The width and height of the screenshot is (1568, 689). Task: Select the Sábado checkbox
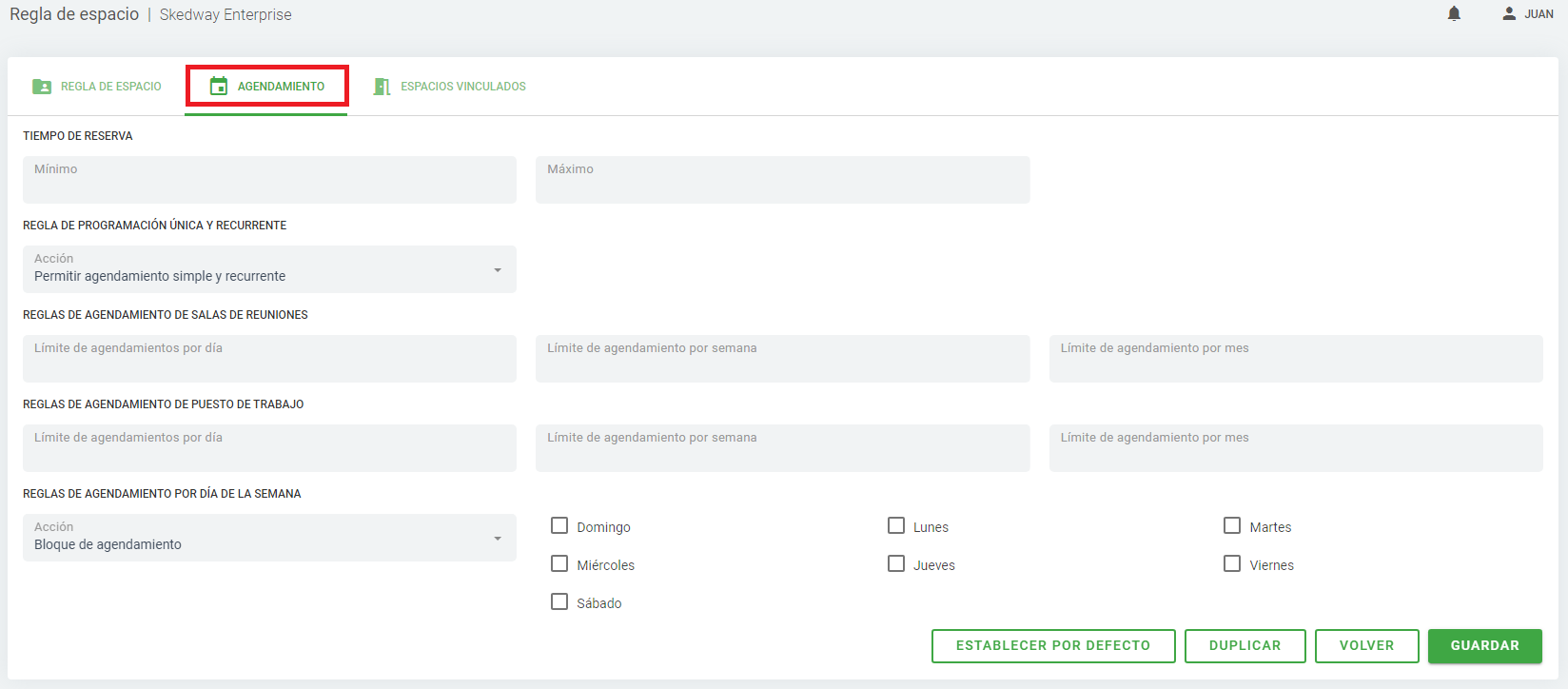coord(559,602)
